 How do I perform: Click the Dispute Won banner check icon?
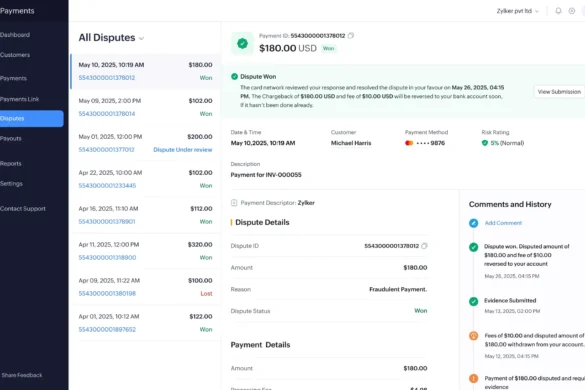click(234, 77)
